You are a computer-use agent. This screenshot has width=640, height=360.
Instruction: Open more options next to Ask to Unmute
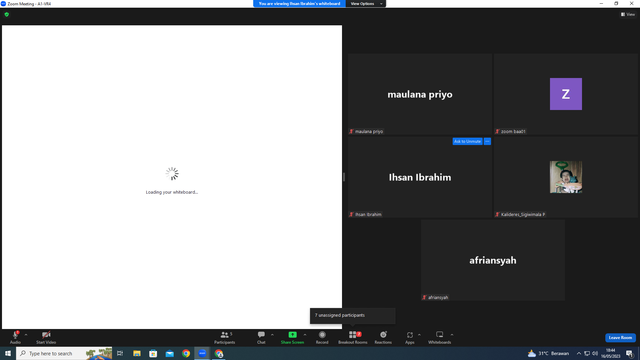pyautogui.click(x=487, y=141)
